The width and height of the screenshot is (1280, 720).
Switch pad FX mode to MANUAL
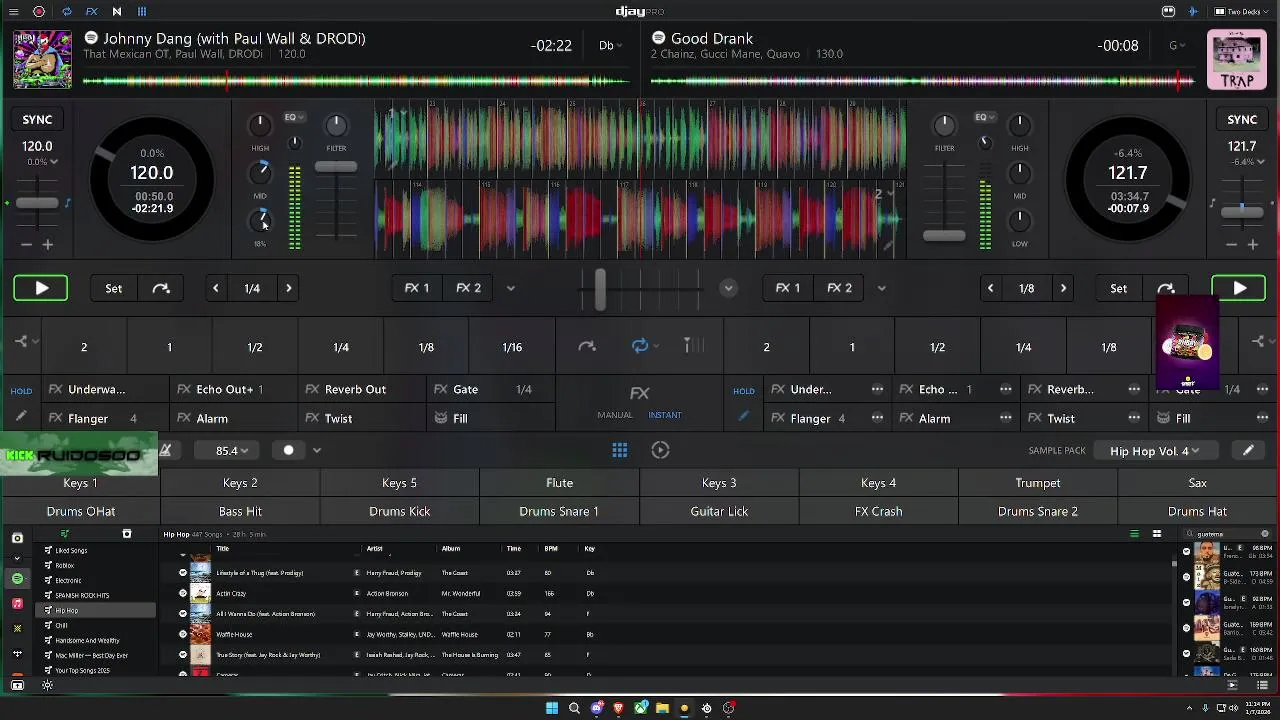[615, 415]
